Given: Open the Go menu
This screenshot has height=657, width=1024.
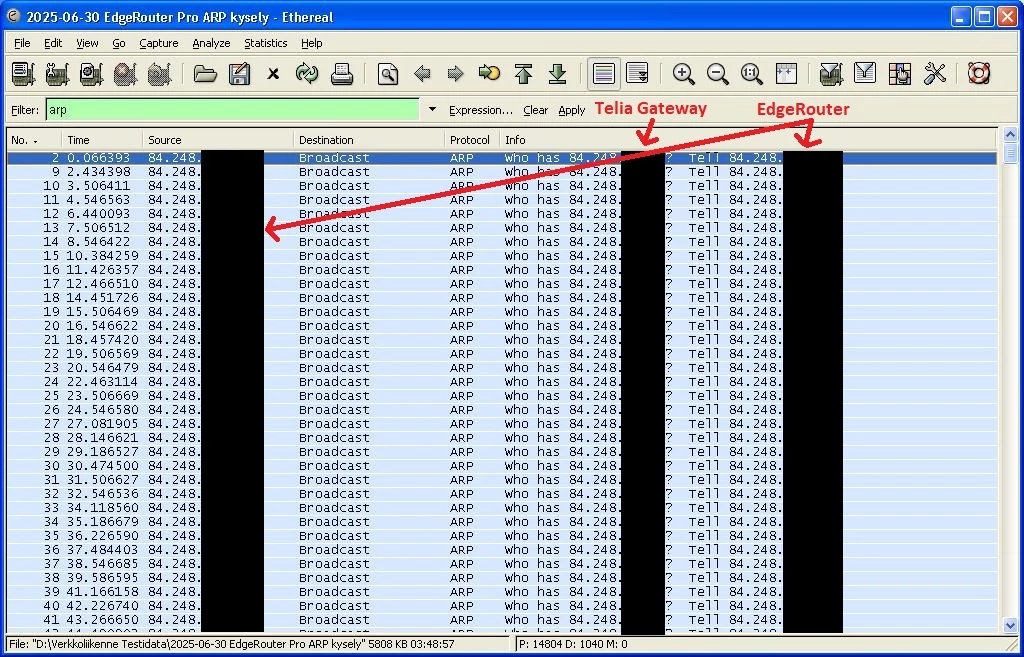Looking at the screenshot, I should click(x=119, y=43).
